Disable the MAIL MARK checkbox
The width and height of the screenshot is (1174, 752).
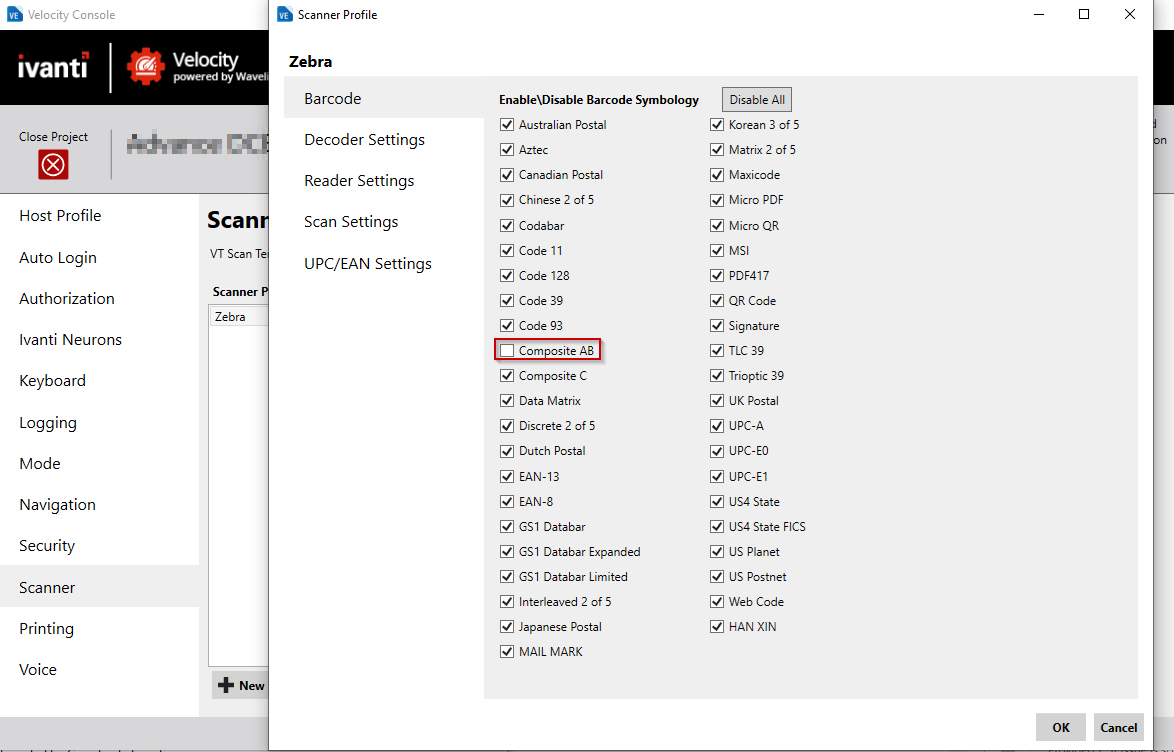point(507,651)
